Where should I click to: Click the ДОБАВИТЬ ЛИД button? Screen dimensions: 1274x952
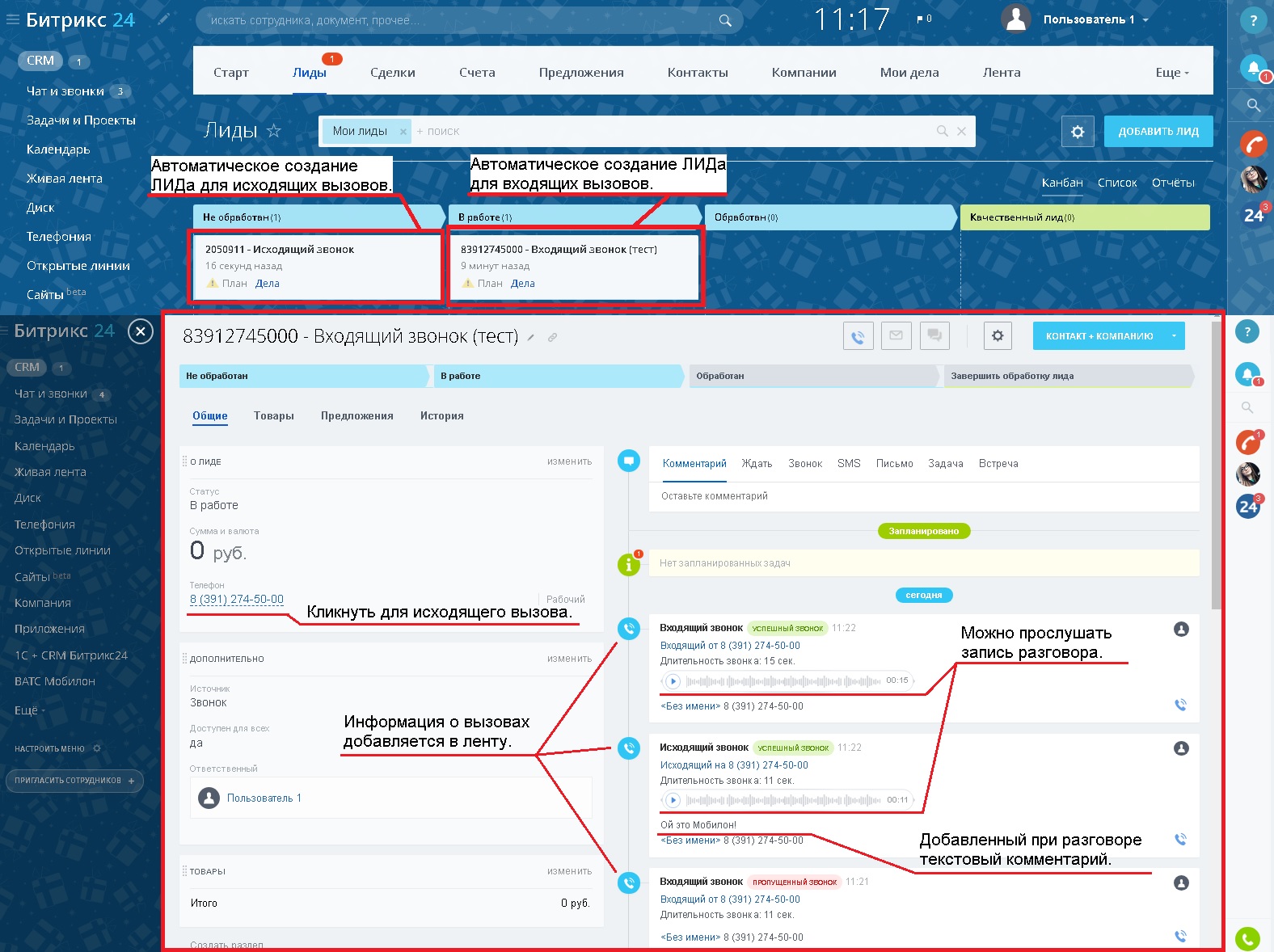pyautogui.click(x=1158, y=131)
